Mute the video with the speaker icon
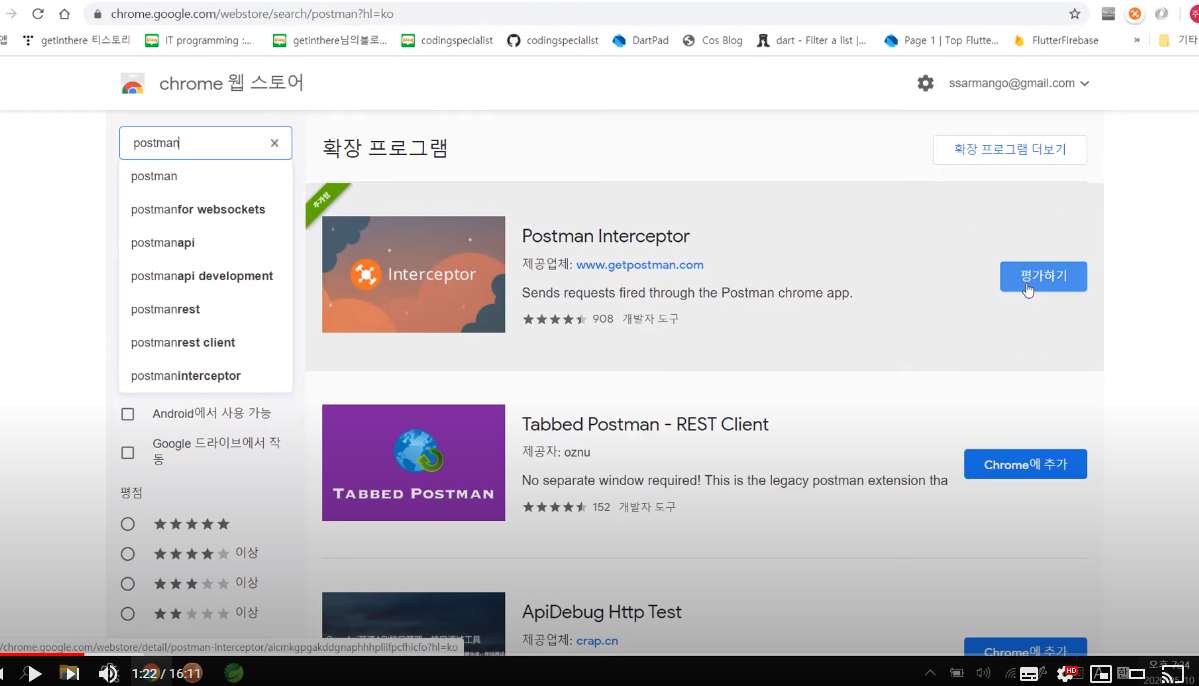 pyautogui.click(x=108, y=674)
